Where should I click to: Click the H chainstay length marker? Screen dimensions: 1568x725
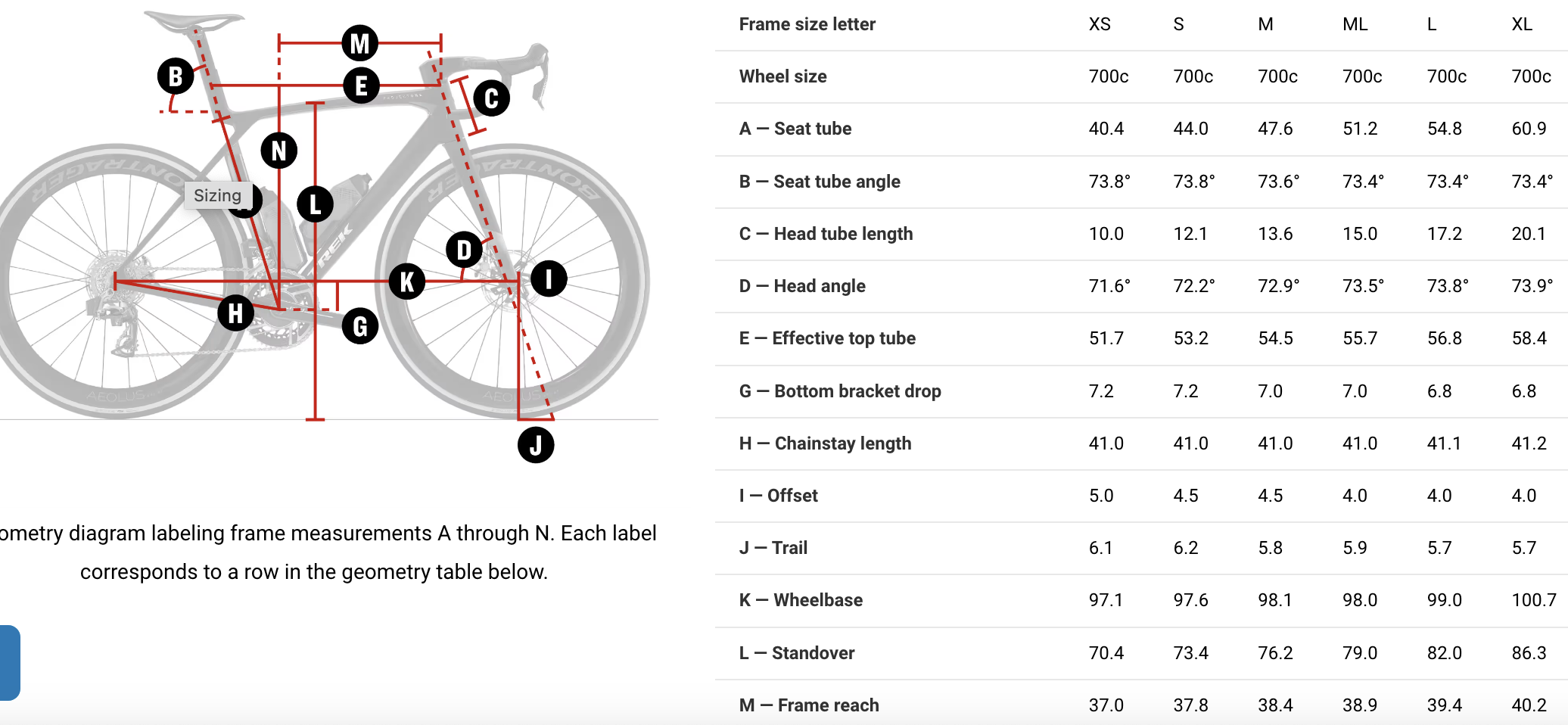tap(236, 313)
